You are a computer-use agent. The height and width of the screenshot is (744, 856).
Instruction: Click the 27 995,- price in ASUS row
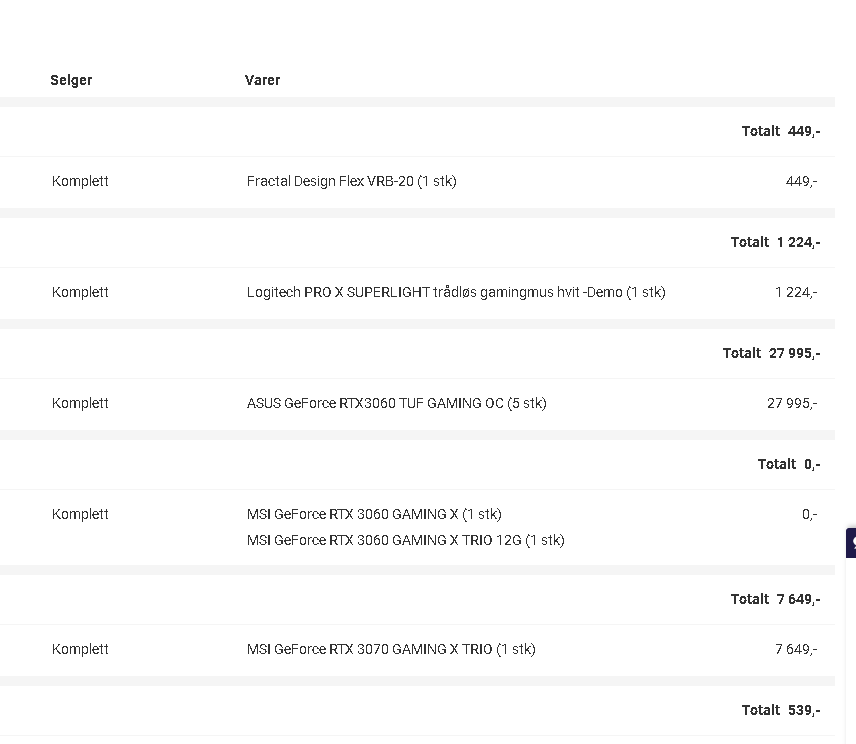click(x=792, y=403)
